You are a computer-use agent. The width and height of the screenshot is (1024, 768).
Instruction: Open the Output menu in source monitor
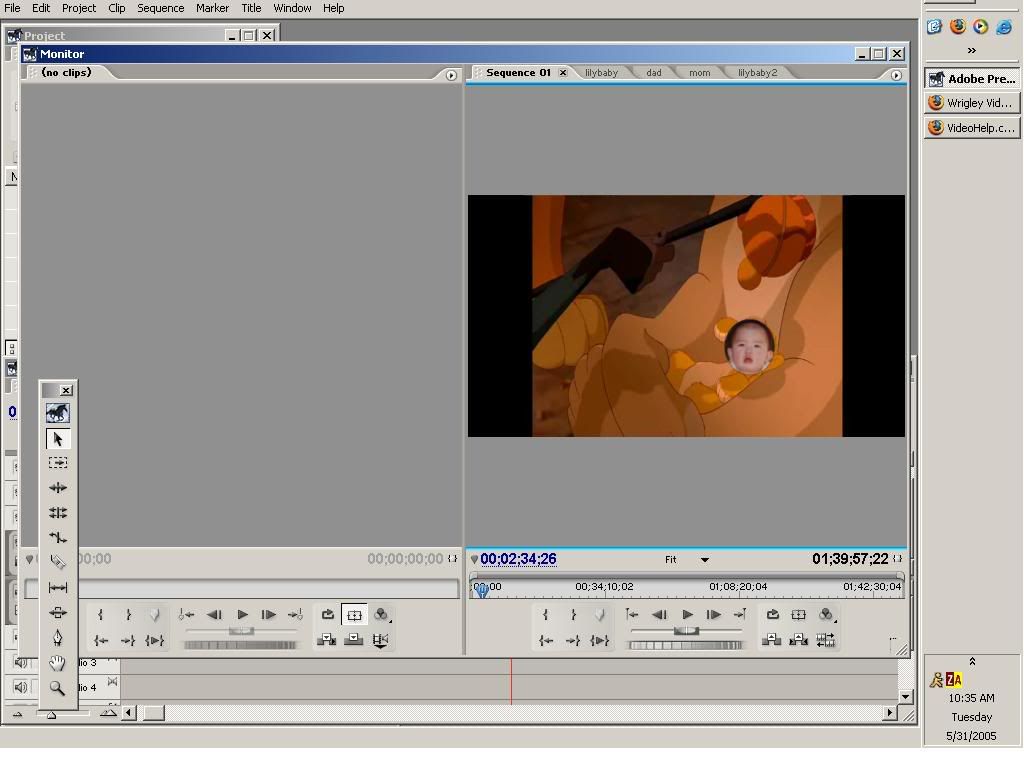coord(382,615)
